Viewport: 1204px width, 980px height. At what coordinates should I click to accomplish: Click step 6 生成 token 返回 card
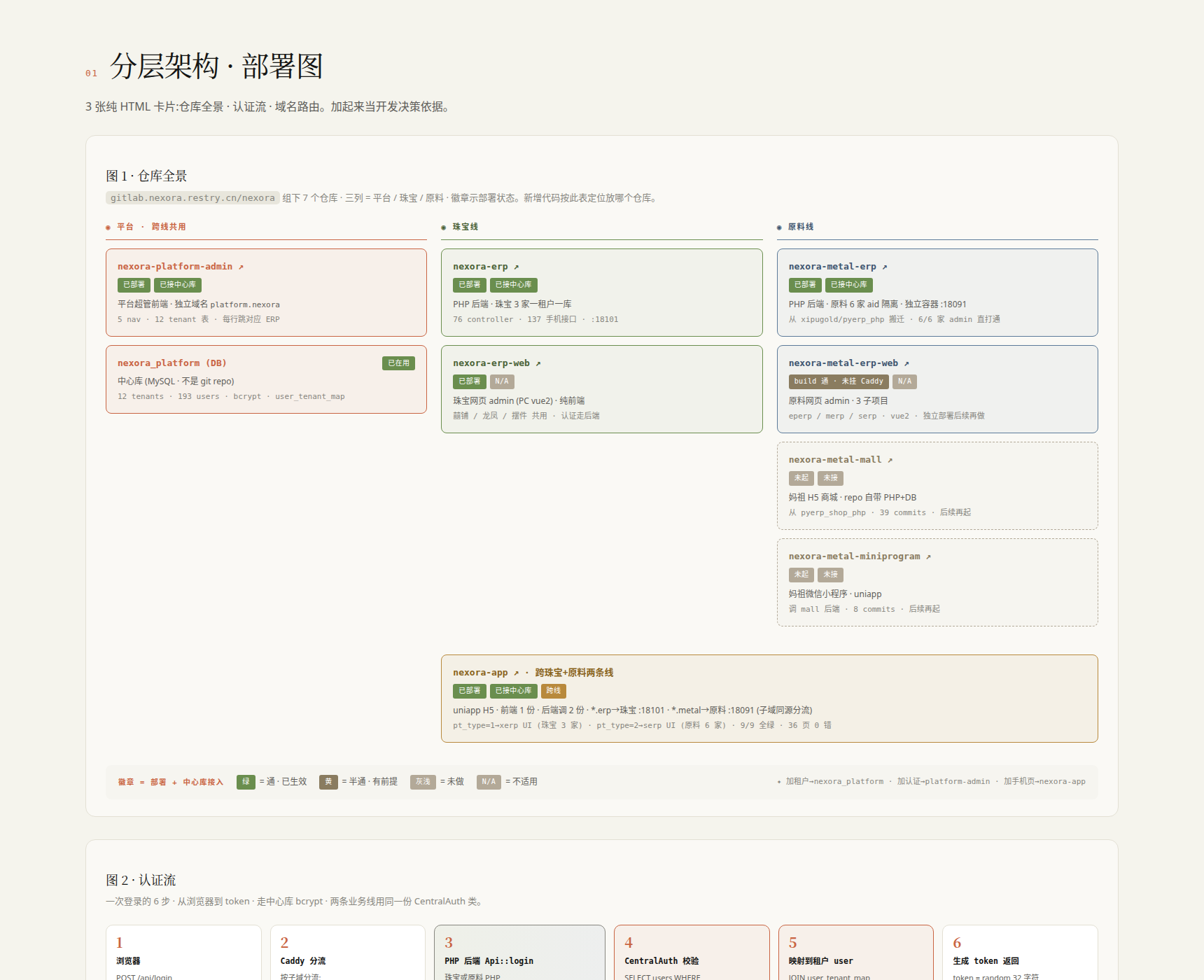tap(1020, 953)
